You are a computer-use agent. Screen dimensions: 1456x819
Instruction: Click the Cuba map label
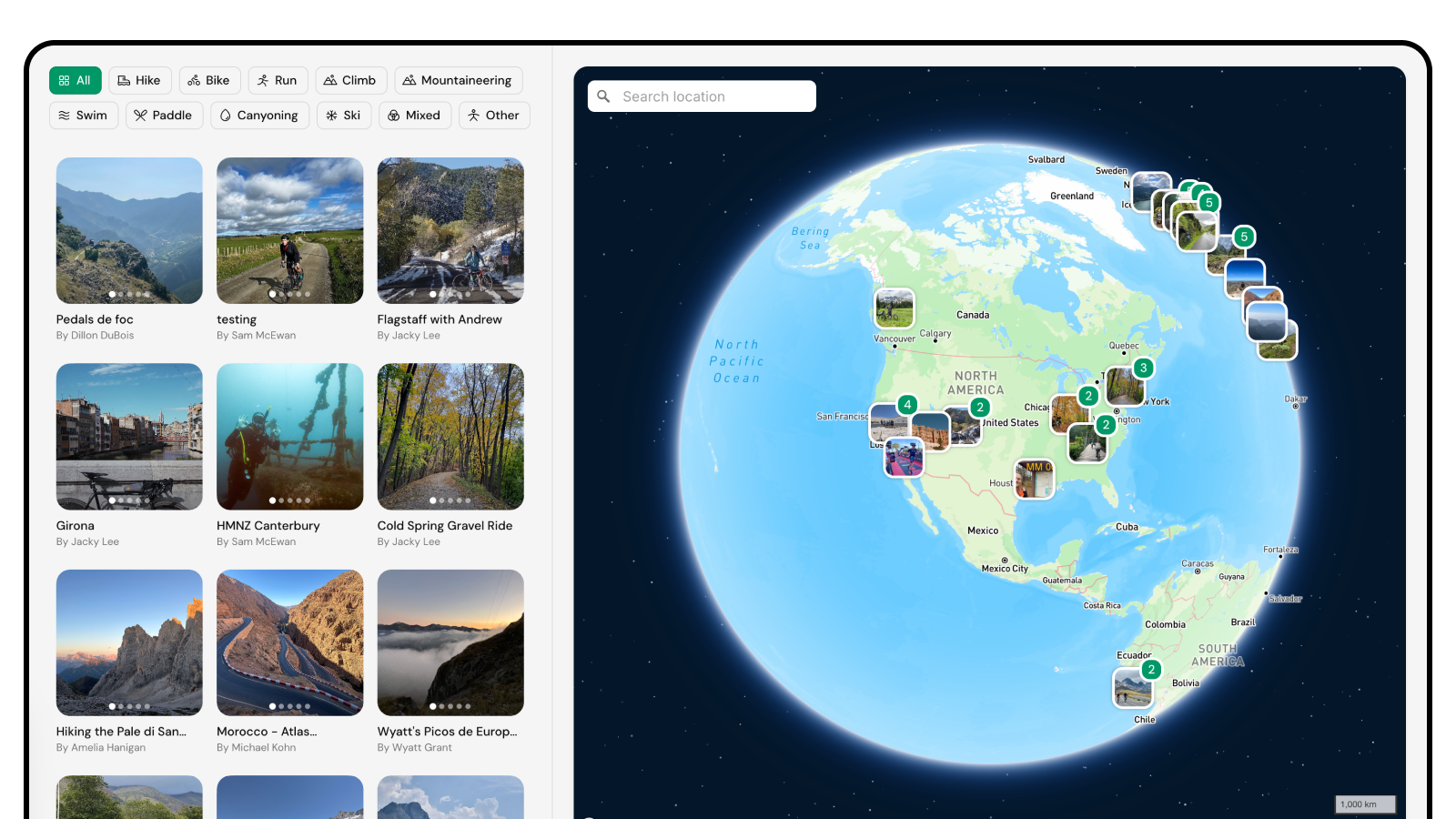pos(1127,527)
